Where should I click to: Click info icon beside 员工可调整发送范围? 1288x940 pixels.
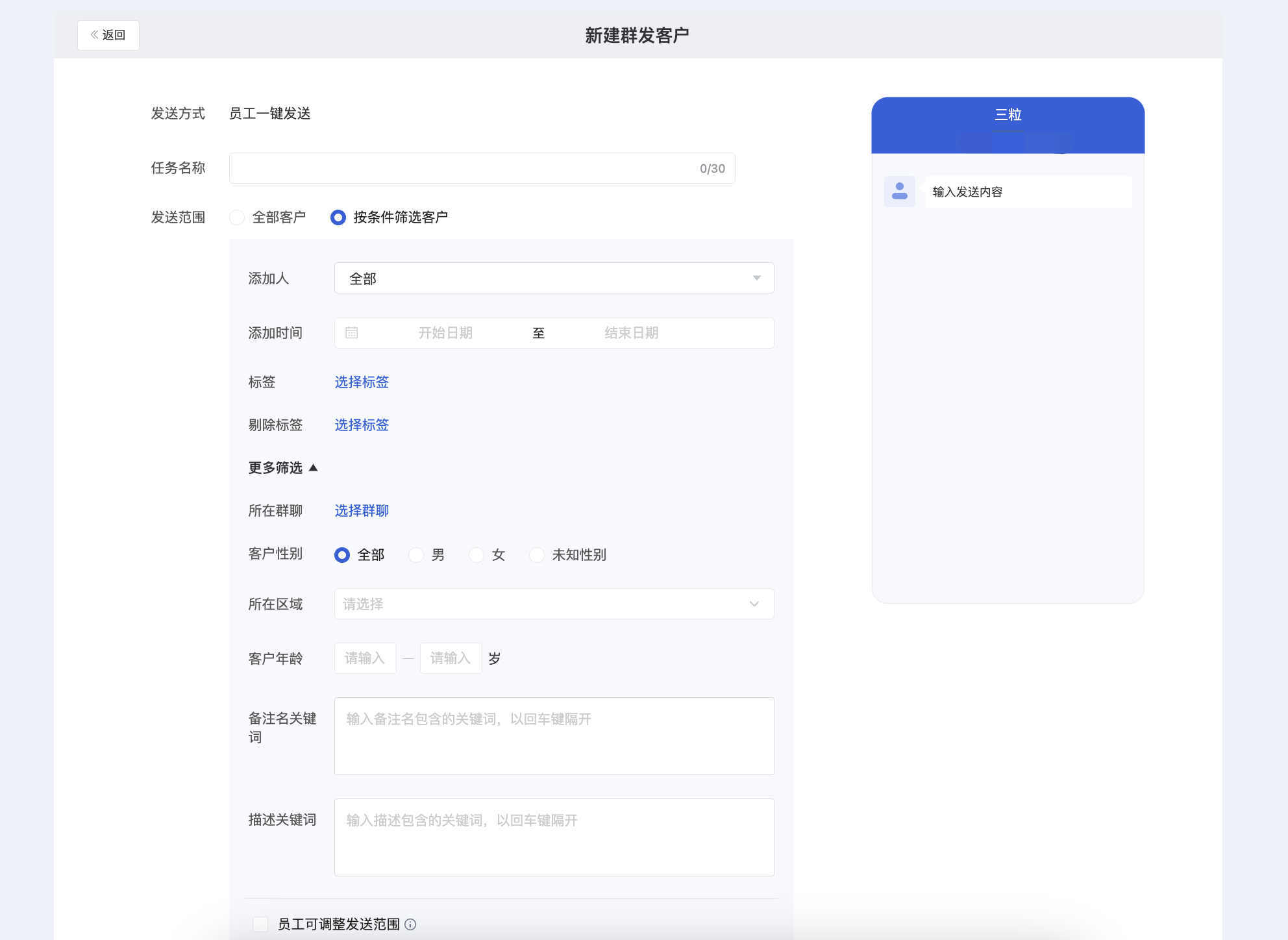[x=410, y=924]
